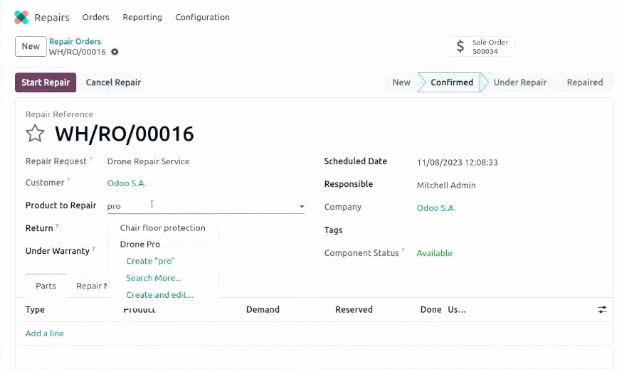624x370 pixels.
Task: Click the Cancel Repair button
Action: (113, 82)
